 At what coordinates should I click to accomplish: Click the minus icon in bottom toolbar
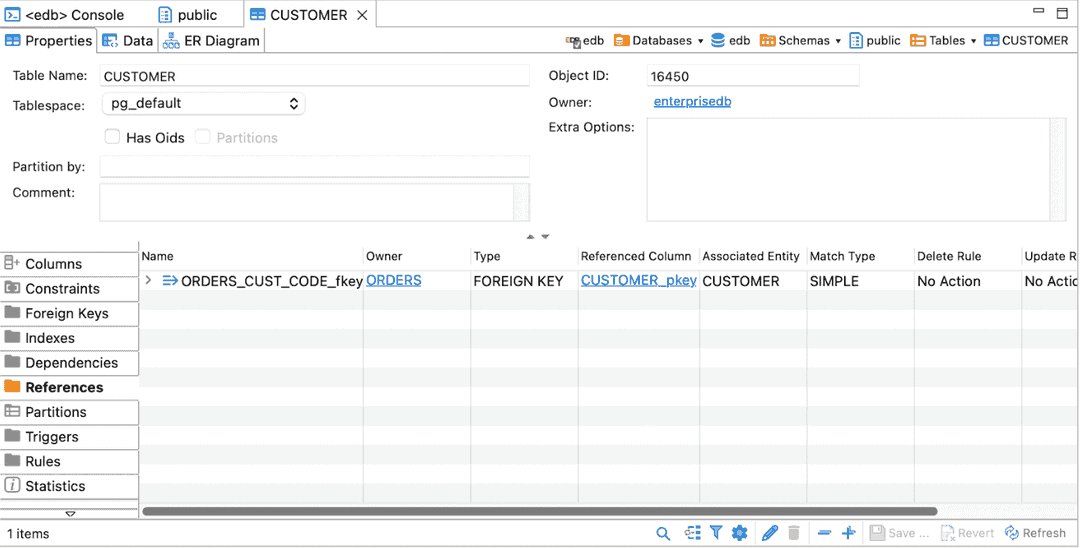coord(824,533)
